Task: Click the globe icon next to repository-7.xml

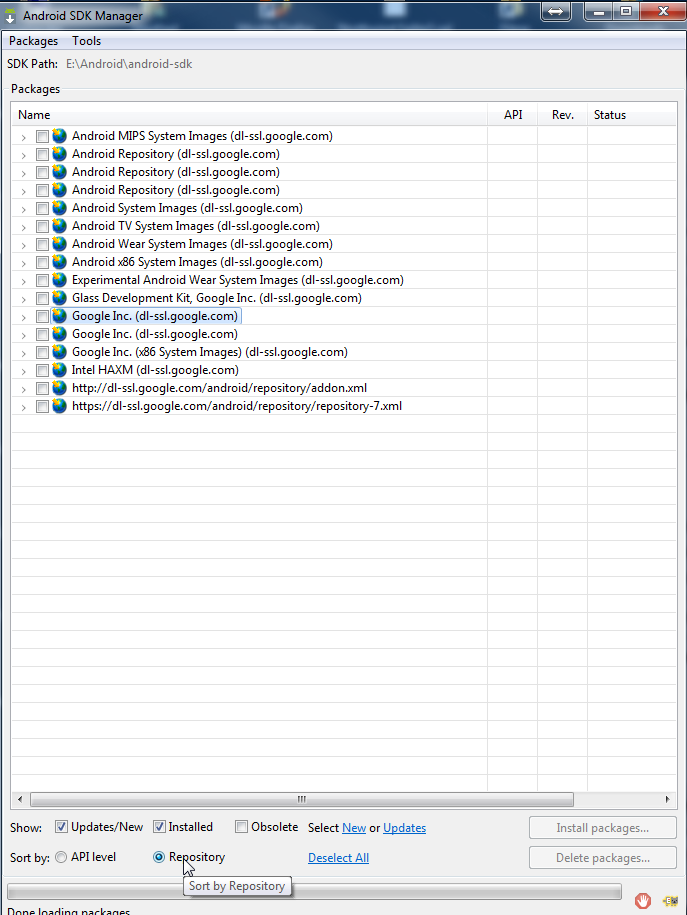Action: coord(60,406)
